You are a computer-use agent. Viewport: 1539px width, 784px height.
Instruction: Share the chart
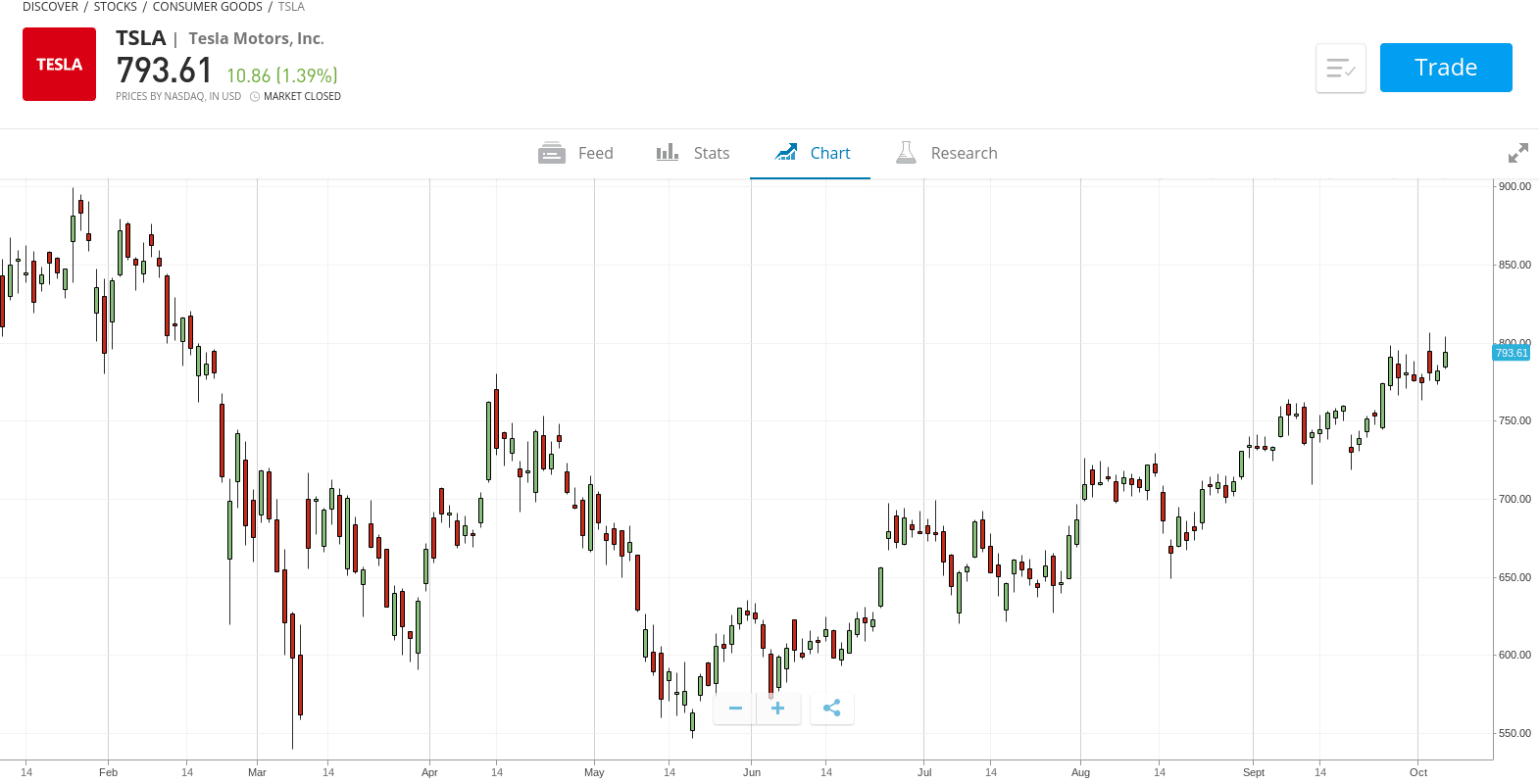[x=832, y=708]
